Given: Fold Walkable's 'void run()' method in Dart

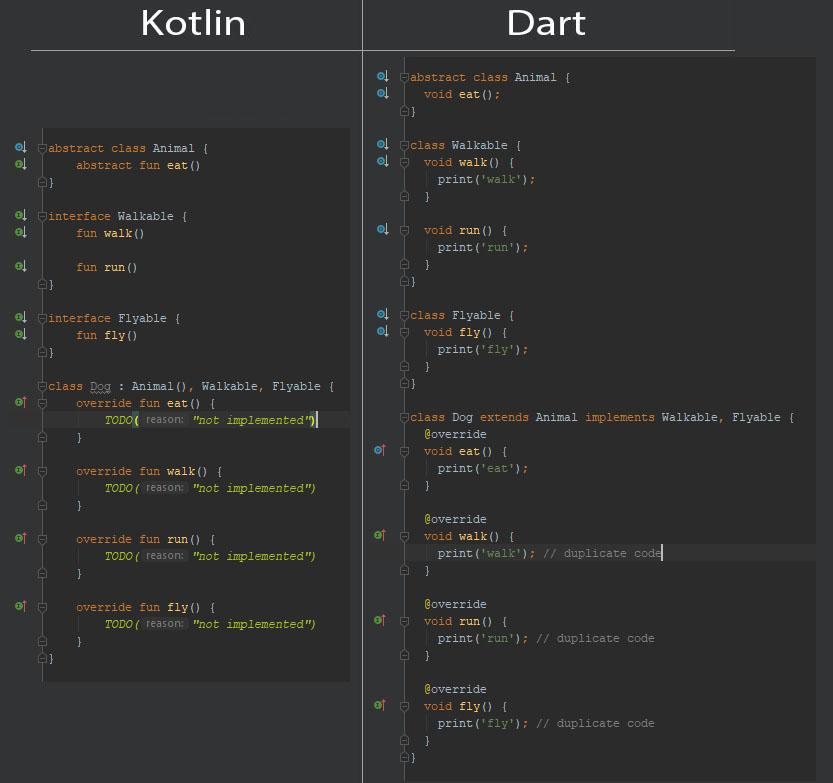Looking at the screenshot, I should pyautogui.click(x=404, y=230).
